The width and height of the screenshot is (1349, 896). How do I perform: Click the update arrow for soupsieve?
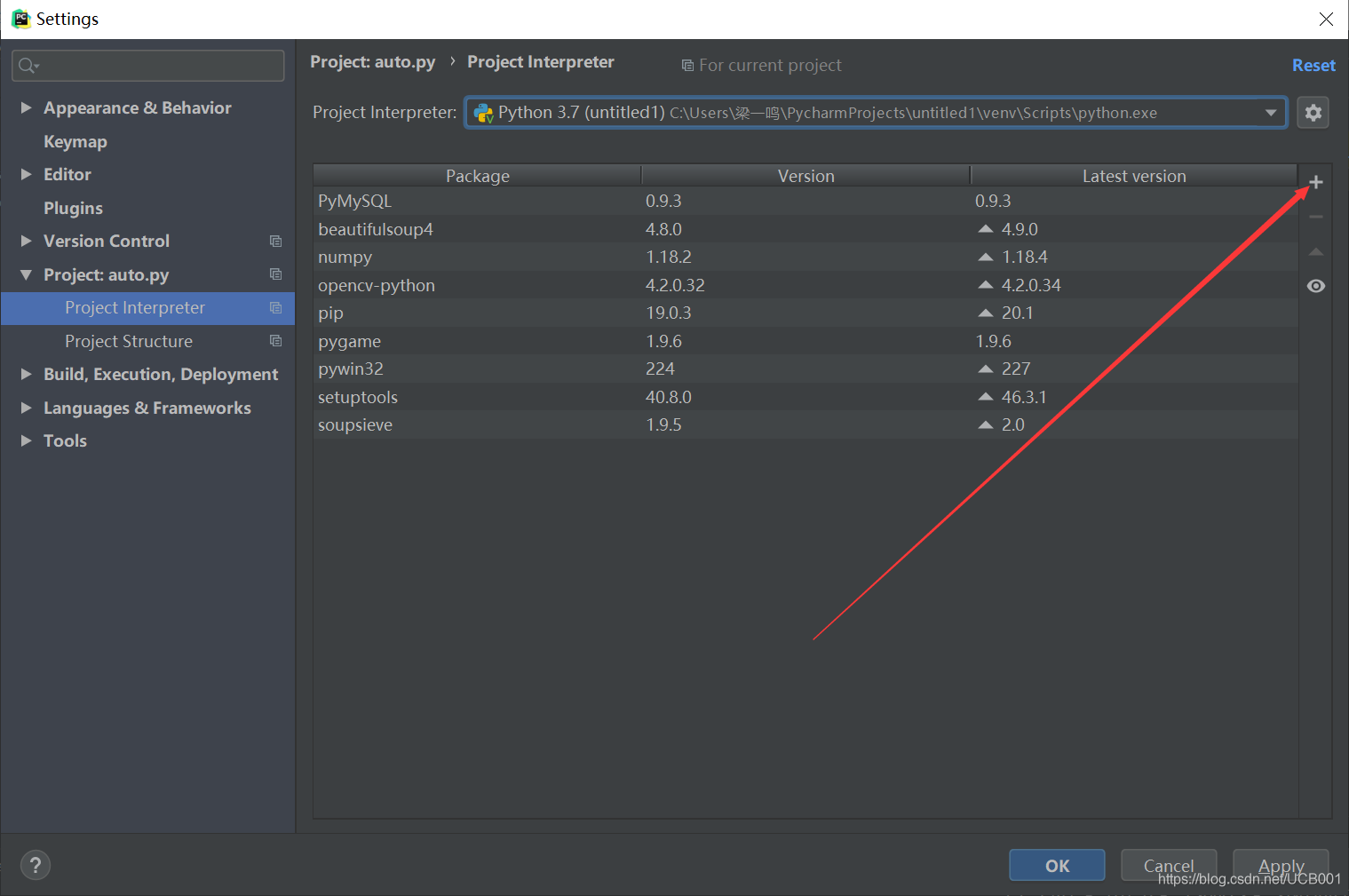pos(985,424)
